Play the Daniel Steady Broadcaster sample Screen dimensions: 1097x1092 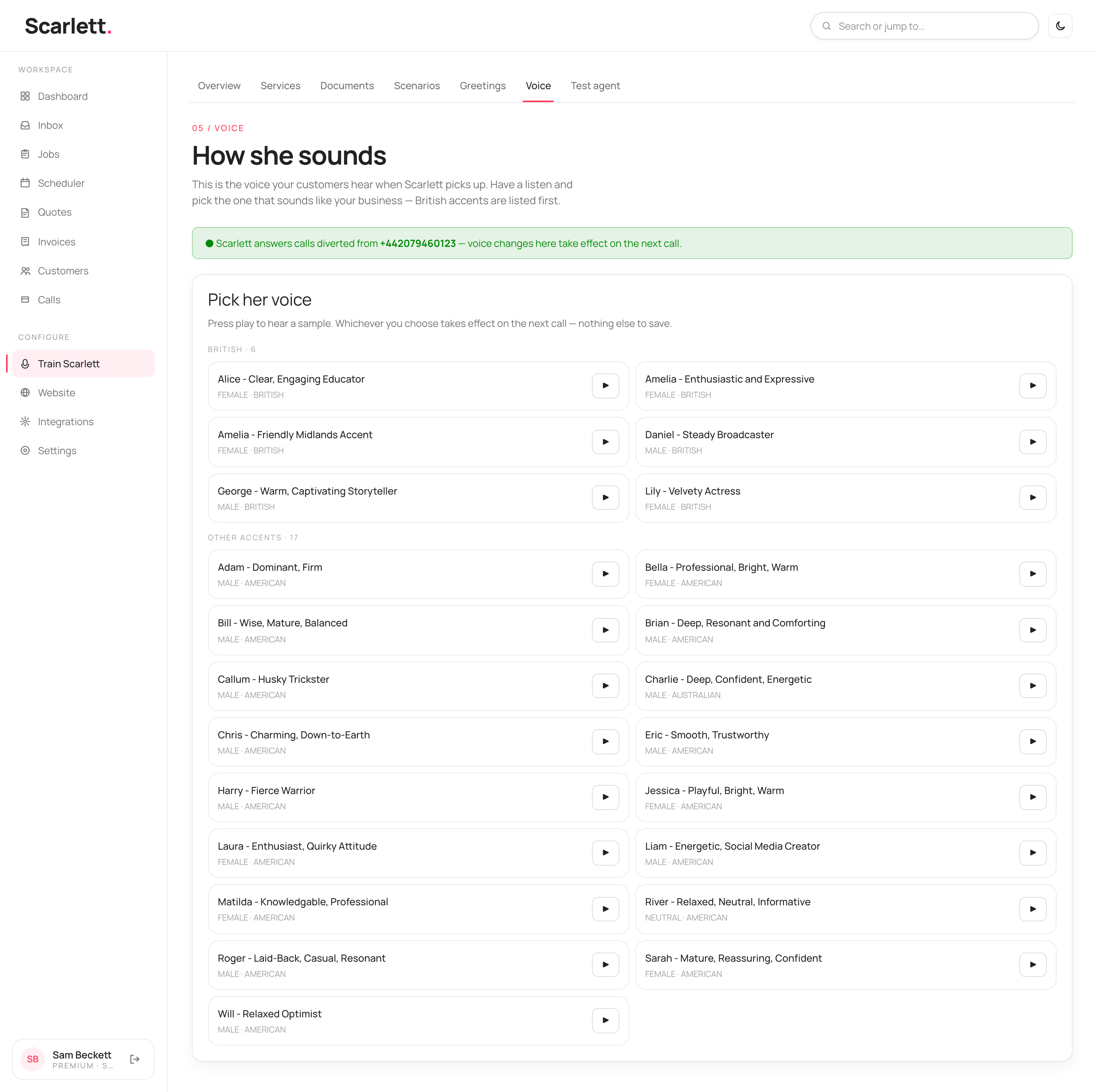[1032, 442]
